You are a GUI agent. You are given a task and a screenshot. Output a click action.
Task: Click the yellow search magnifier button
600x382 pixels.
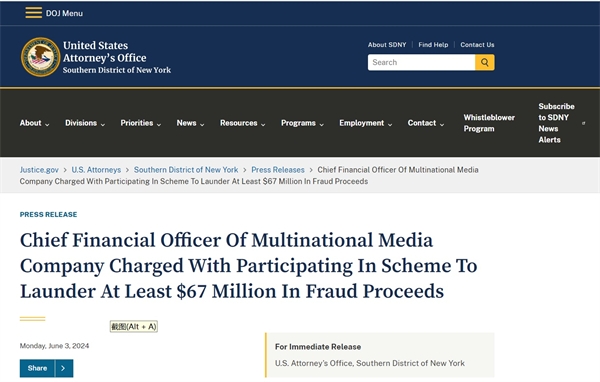[484, 62]
